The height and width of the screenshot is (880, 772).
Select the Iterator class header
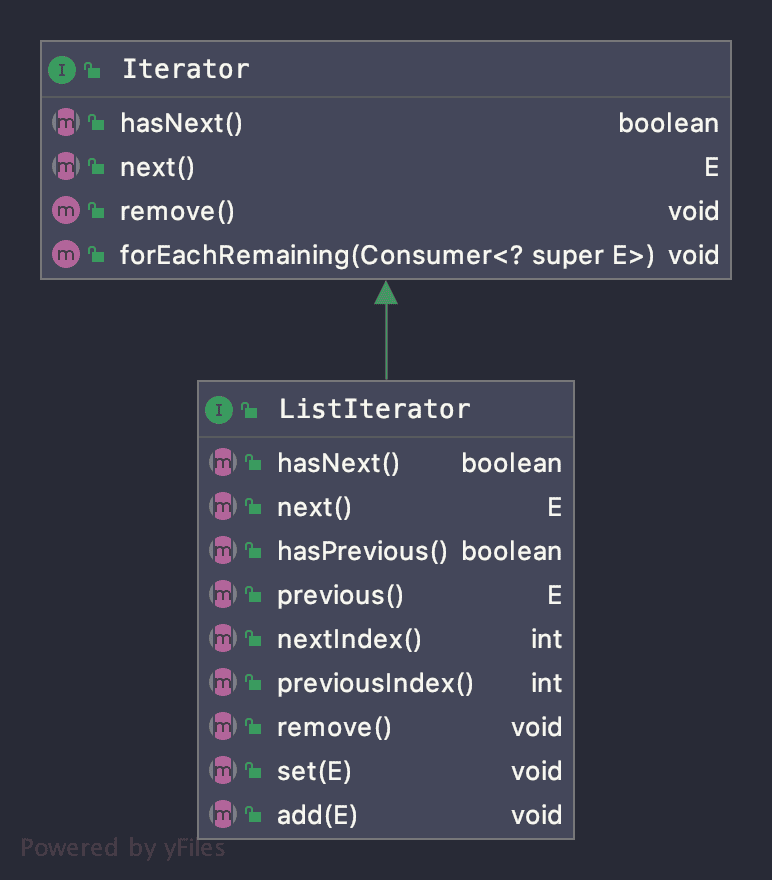[x=385, y=70]
